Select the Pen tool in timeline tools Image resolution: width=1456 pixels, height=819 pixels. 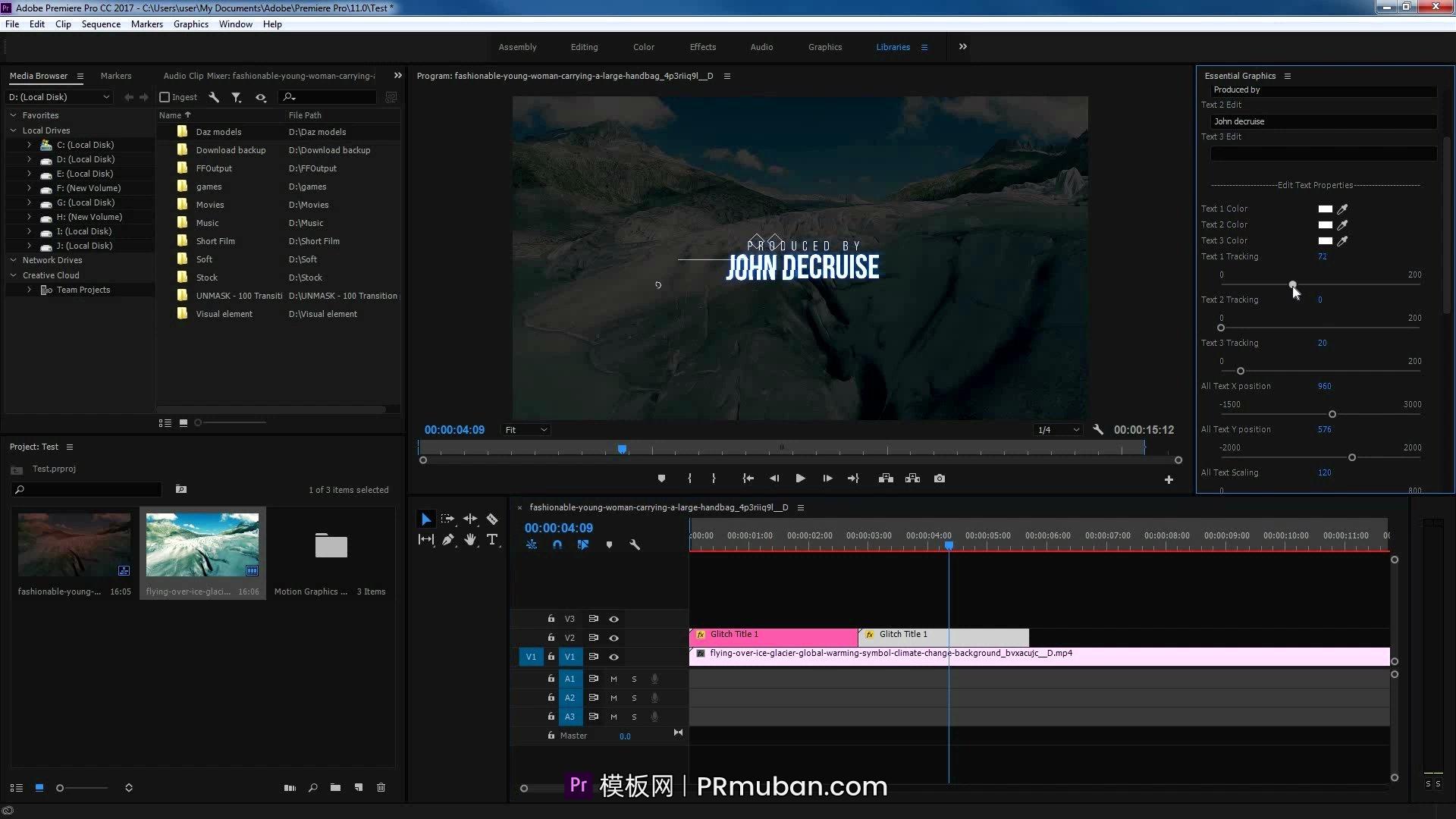(448, 539)
